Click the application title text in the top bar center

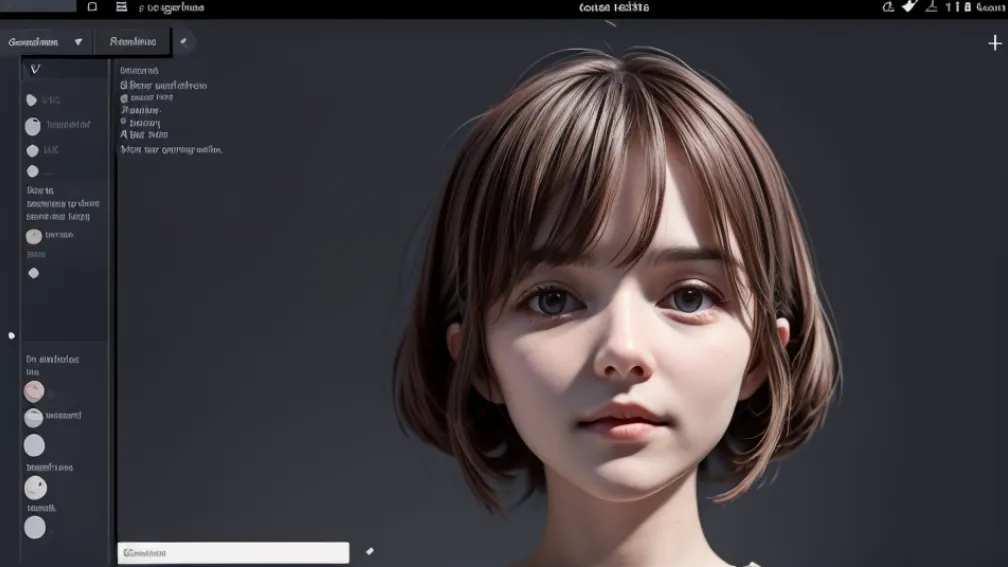(614, 8)
